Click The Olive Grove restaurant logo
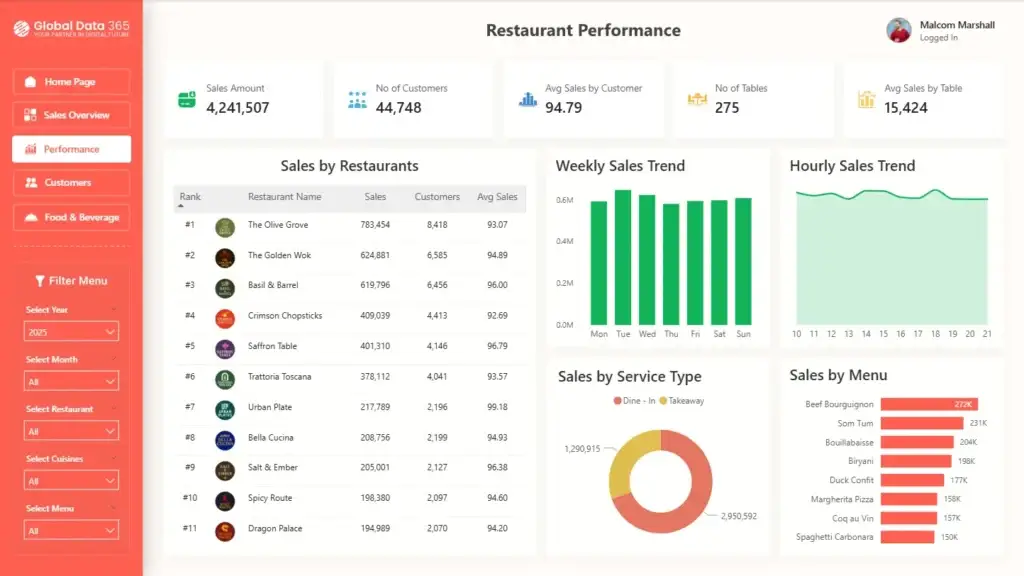Viewport: 1024px width, 576px height. (x=225, y=226)
